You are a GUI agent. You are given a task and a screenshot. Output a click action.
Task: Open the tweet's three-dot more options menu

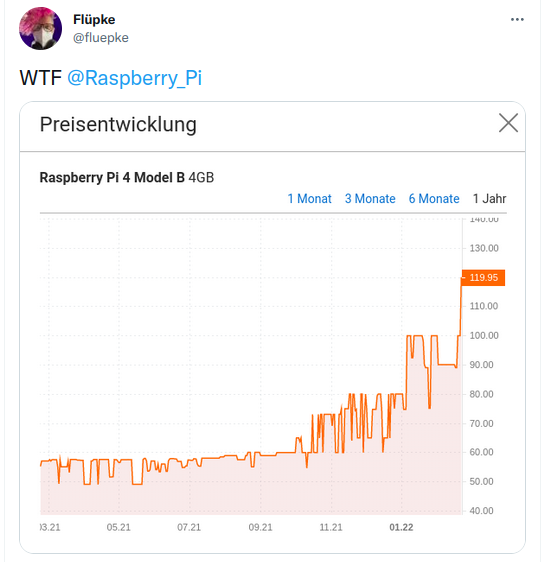point(517,19)
